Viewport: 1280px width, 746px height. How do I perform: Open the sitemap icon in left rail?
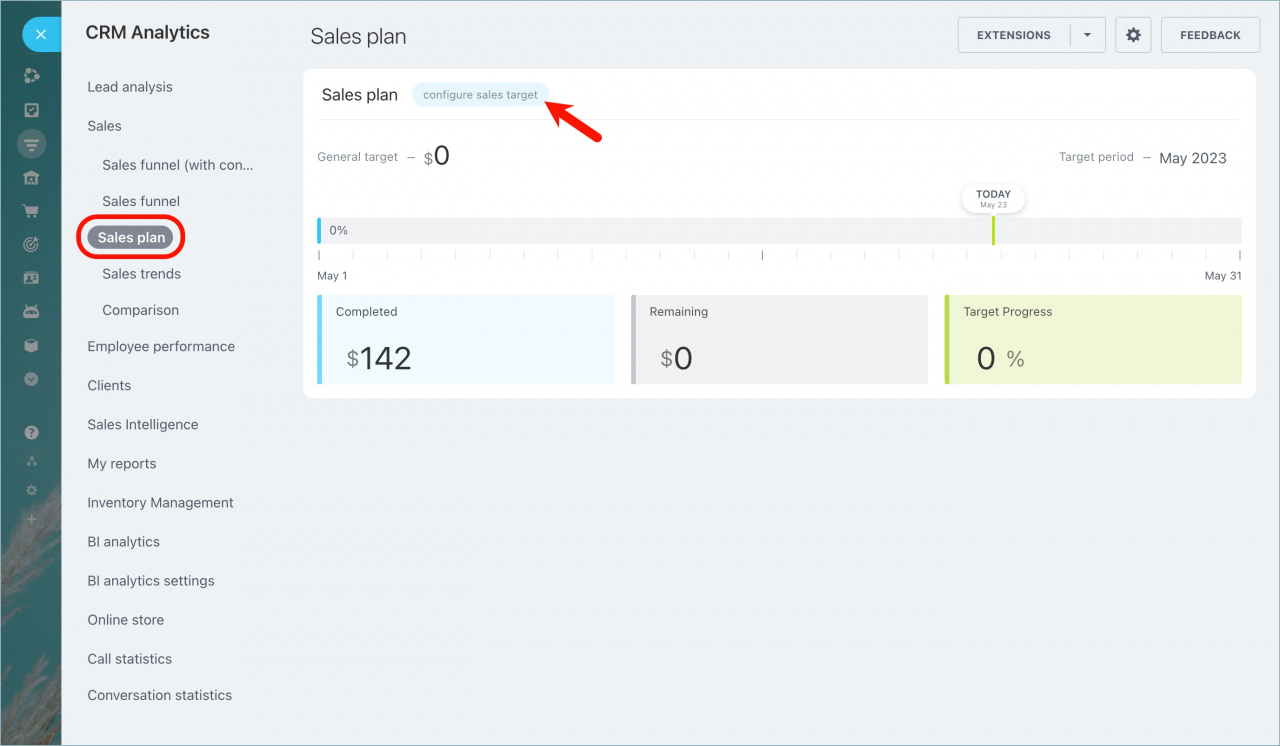tap(31, 461)
